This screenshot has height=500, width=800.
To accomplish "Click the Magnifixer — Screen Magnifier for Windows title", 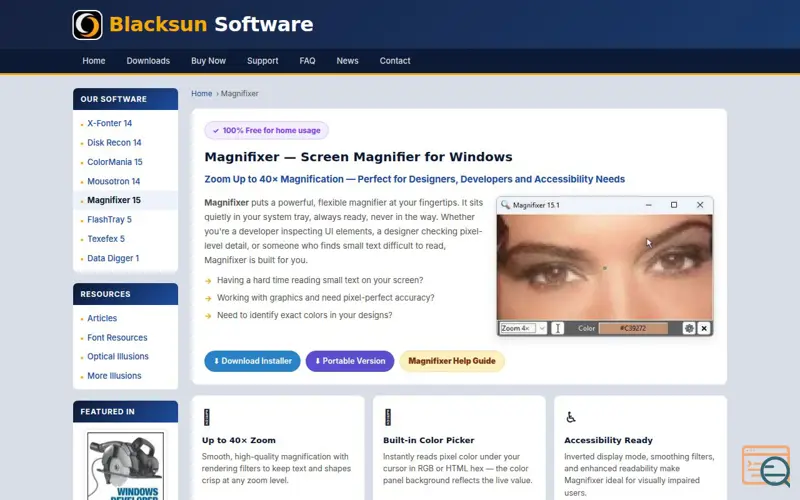I will (358, 157).
